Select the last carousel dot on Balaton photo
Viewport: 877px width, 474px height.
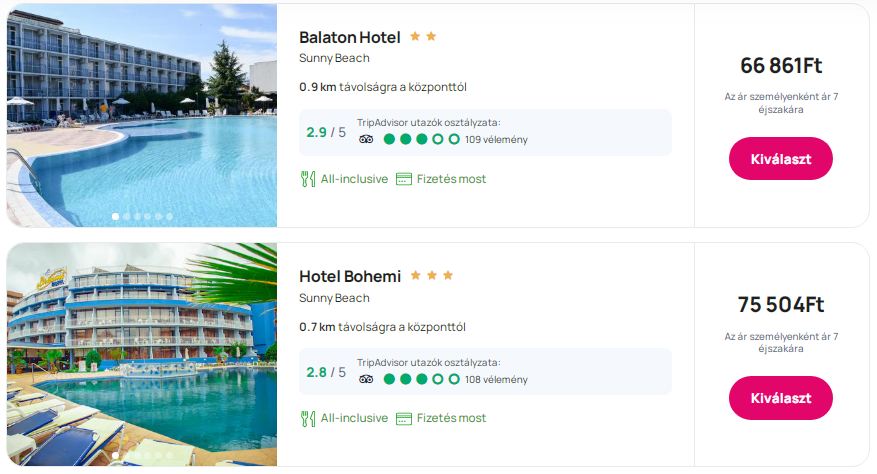(169, 216)
